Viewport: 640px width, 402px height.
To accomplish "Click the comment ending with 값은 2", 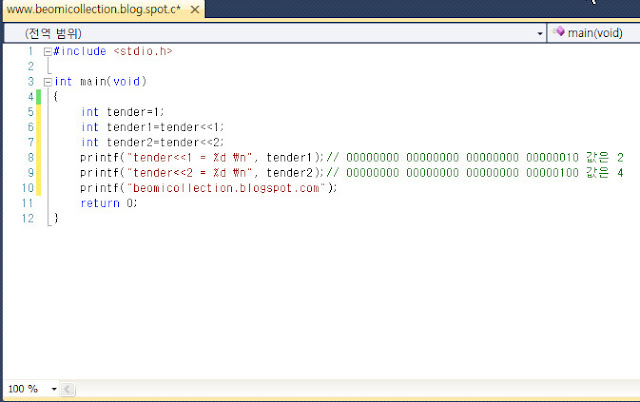I will [475, 158].
